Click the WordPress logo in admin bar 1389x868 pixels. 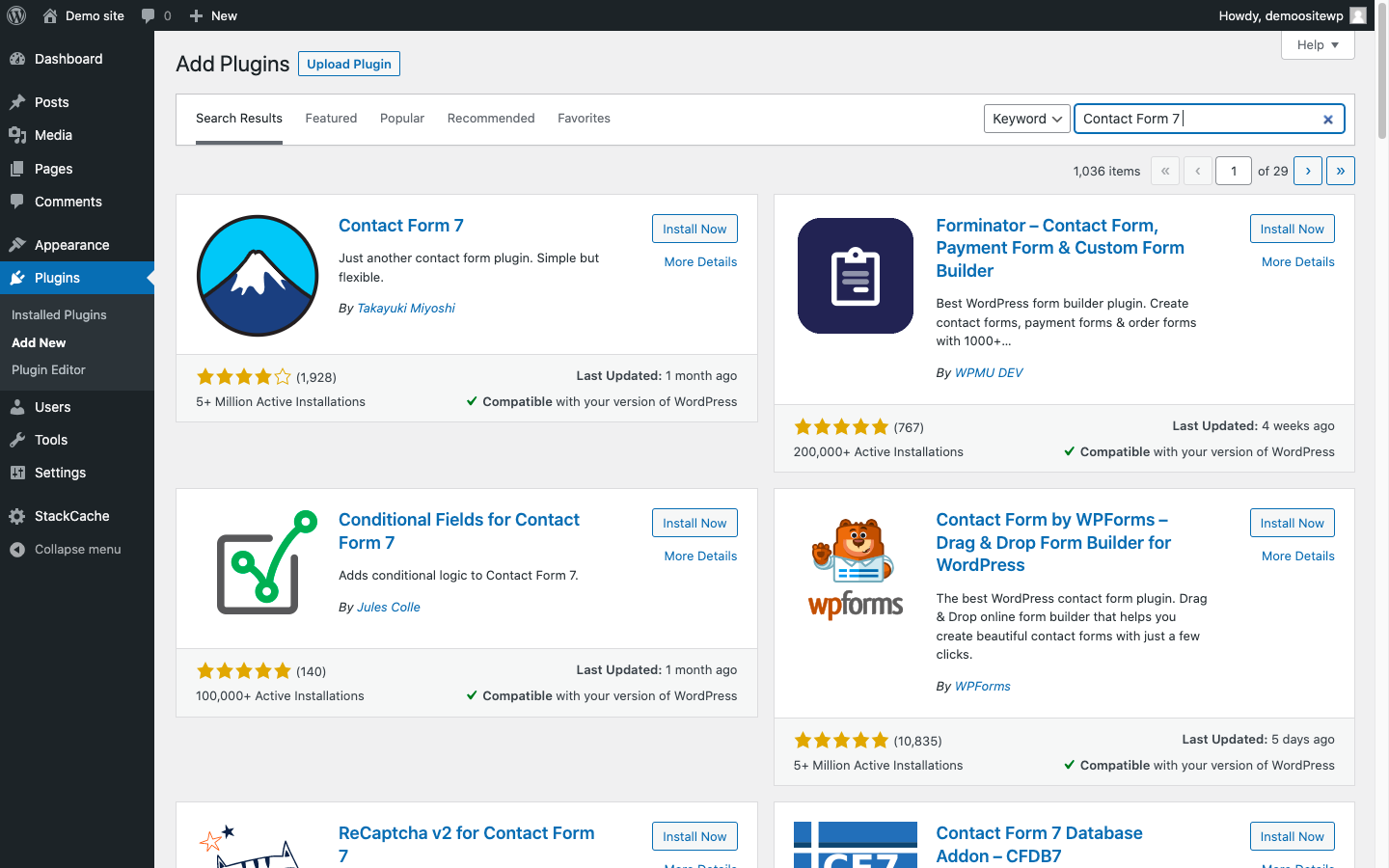[x=16, y=15]
